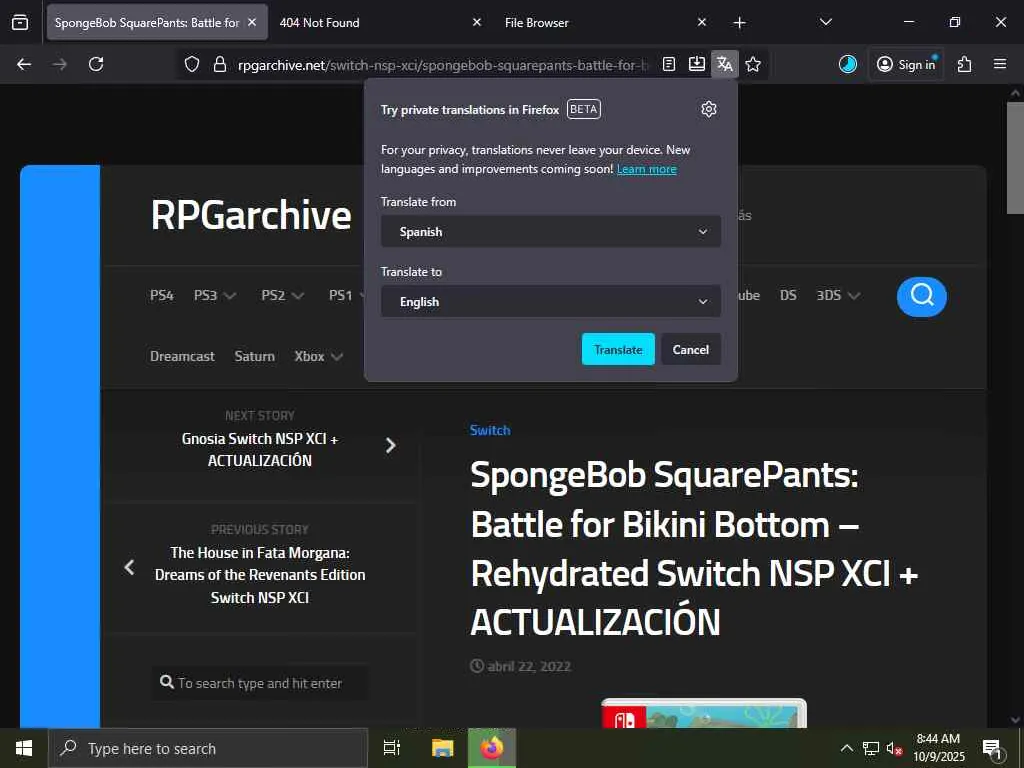Open translation settings gear
1024x768 pixels.
(x=709, y=109)
